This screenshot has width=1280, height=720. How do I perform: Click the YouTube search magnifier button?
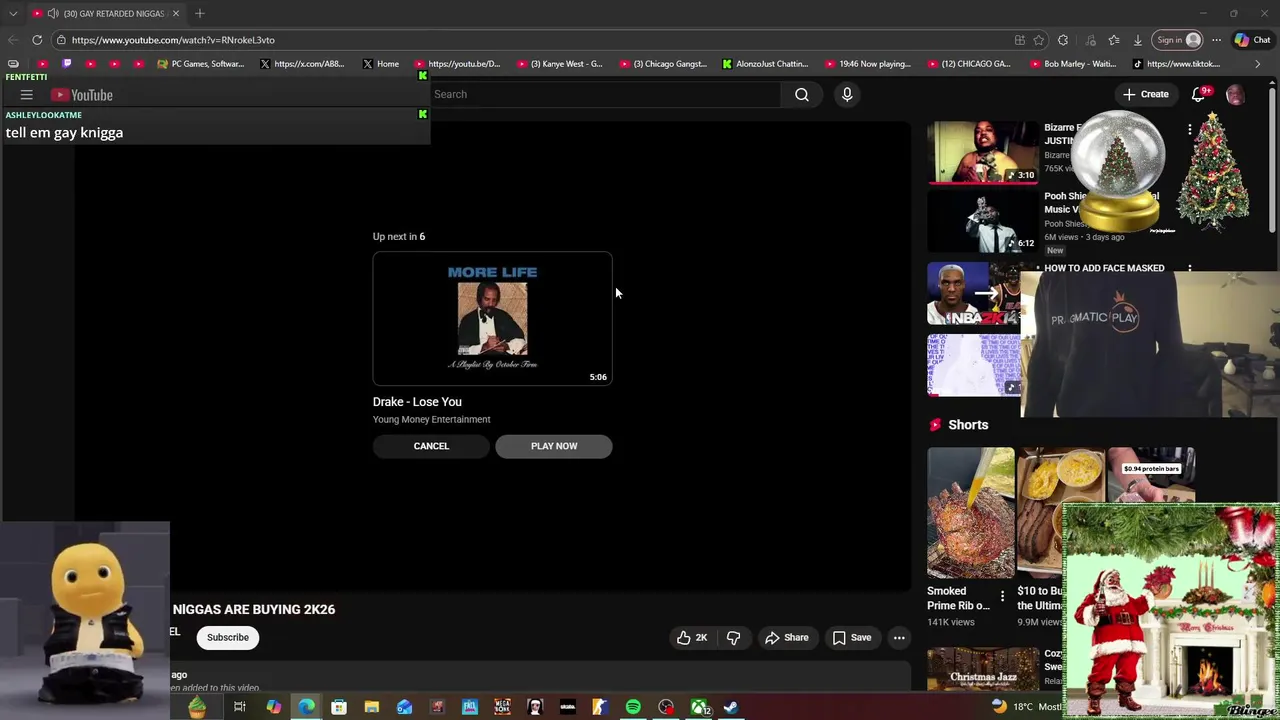pos(802,94)
